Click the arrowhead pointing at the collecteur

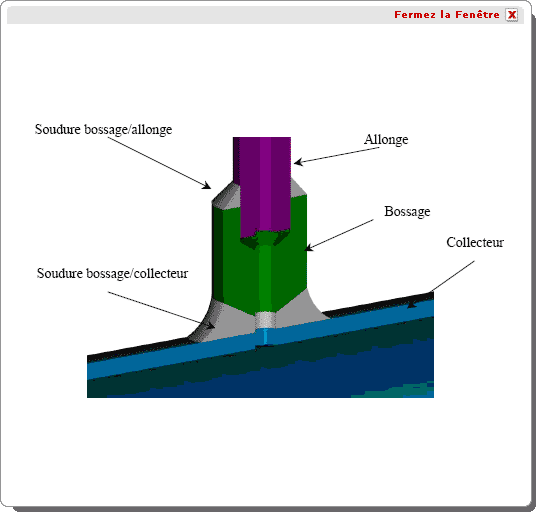click(412, 304)
